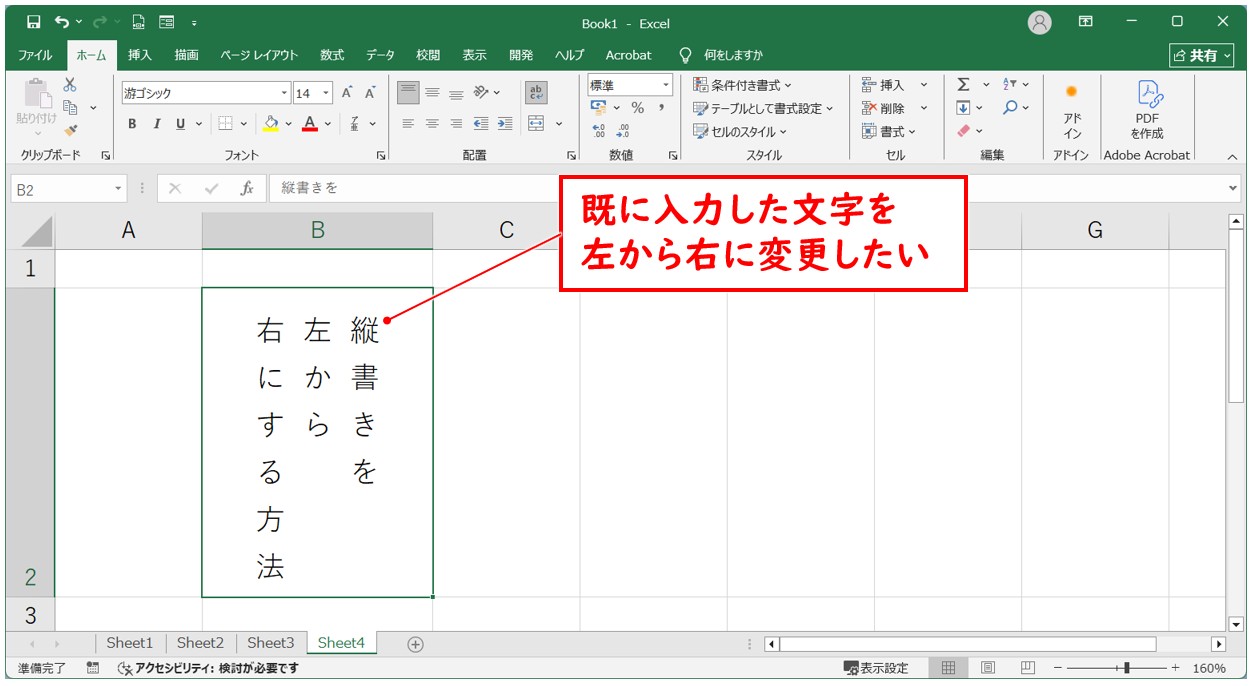Toggle Italic formatting
Image resolution: width=1255 pixels, height=686 pixels.
[156, 124]
